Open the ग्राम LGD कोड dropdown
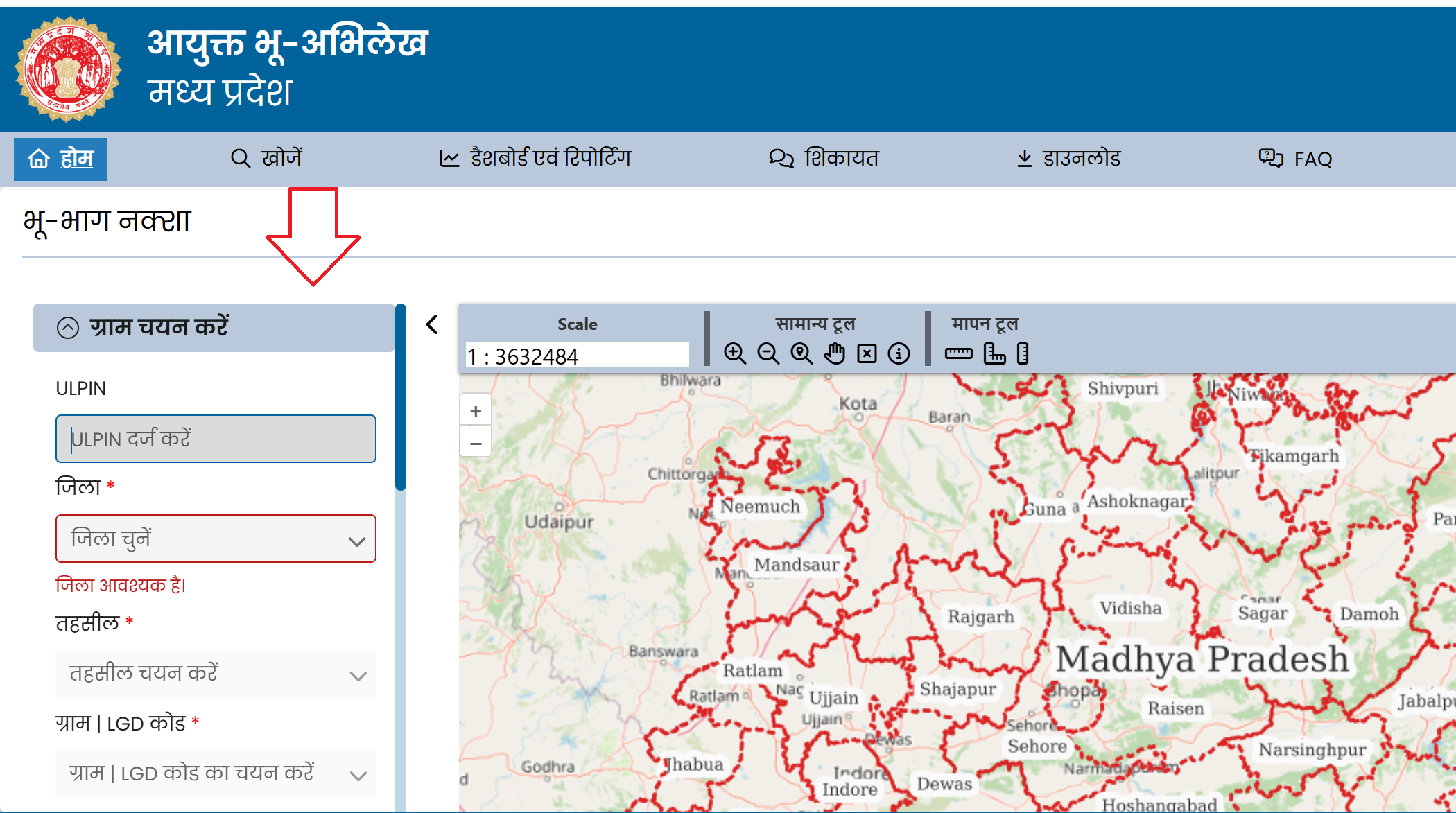 216,773
